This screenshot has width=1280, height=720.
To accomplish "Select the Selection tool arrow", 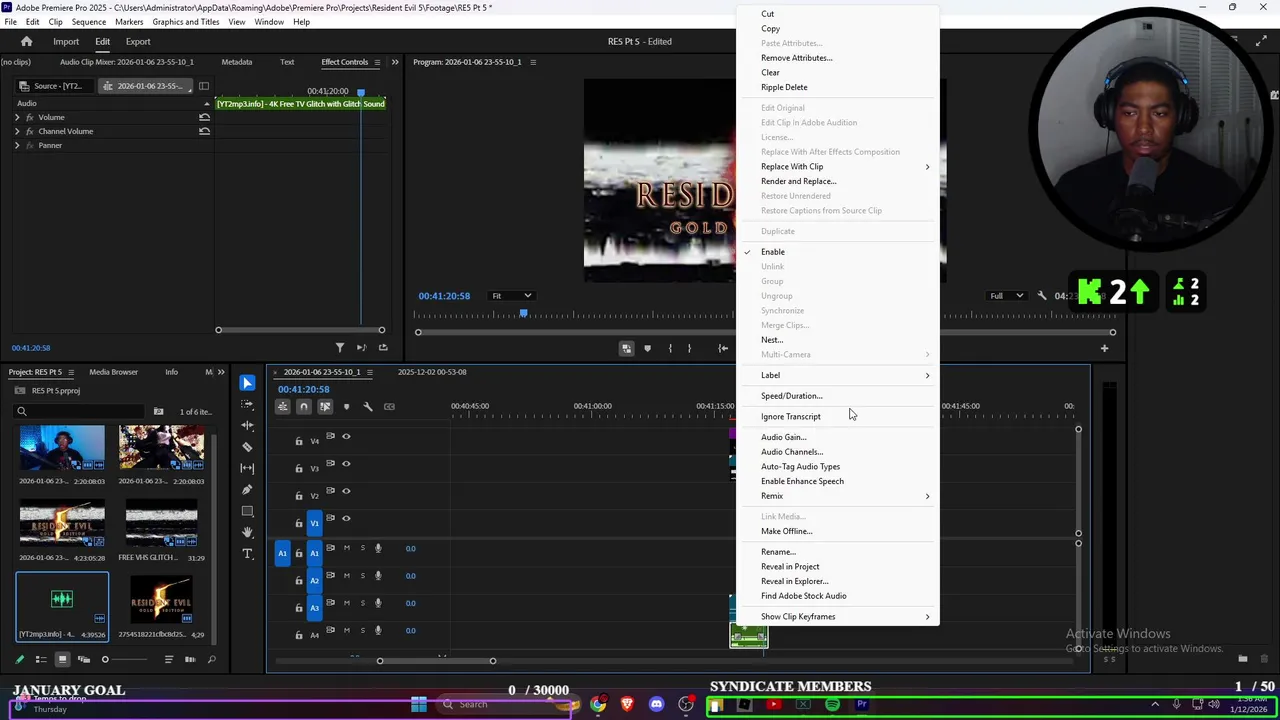I will click(x=247, y=383).
